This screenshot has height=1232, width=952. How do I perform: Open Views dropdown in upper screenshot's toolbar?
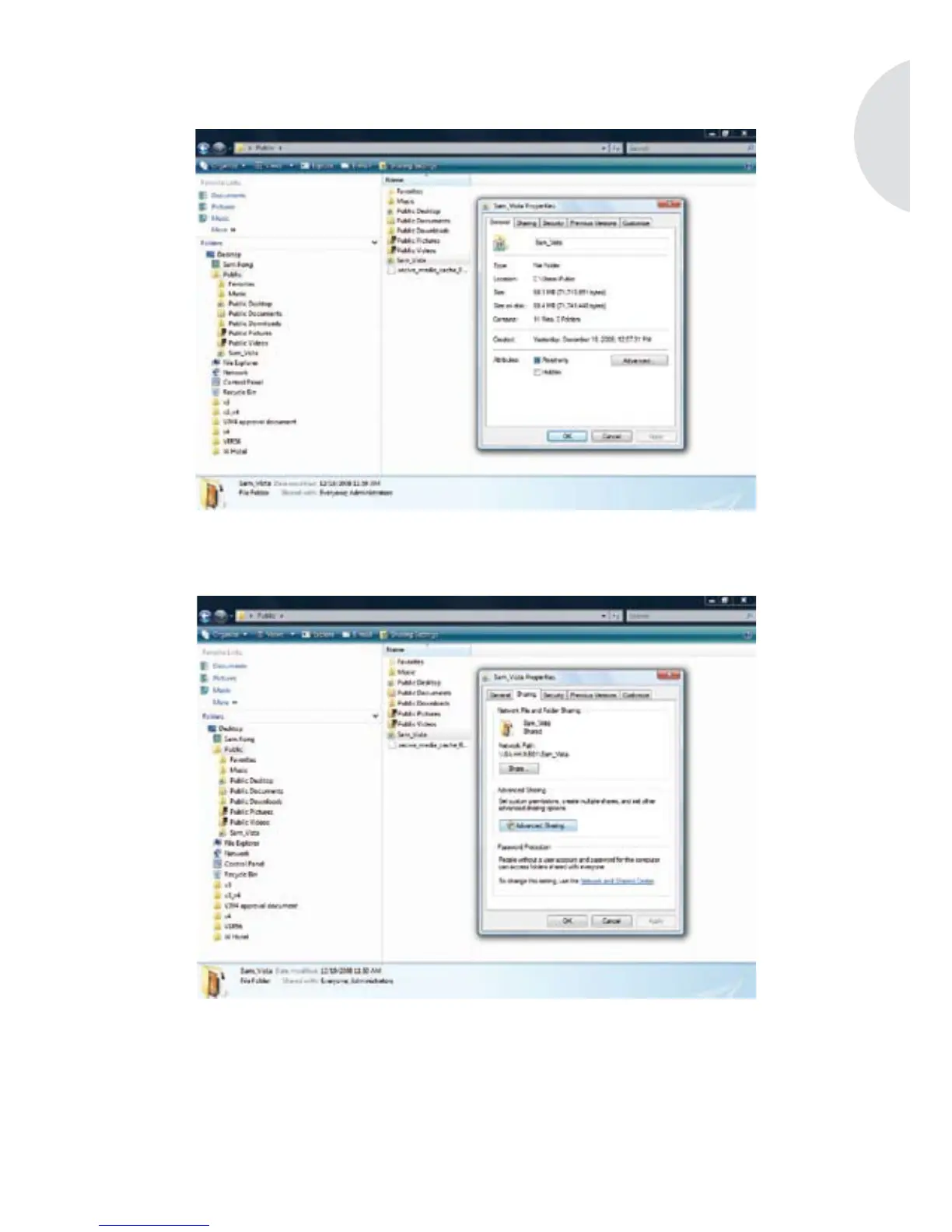pos(275,166)
